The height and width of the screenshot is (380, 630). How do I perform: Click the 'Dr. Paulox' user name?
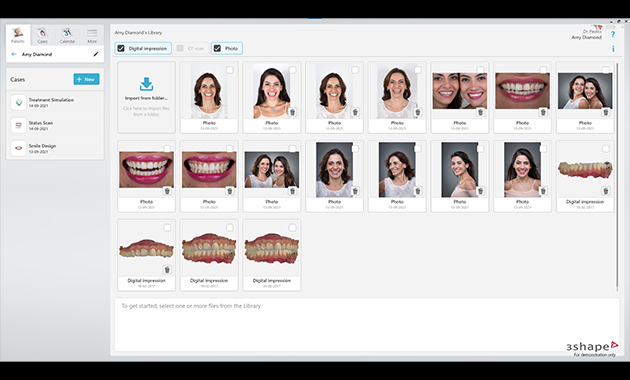pos(592,31)
